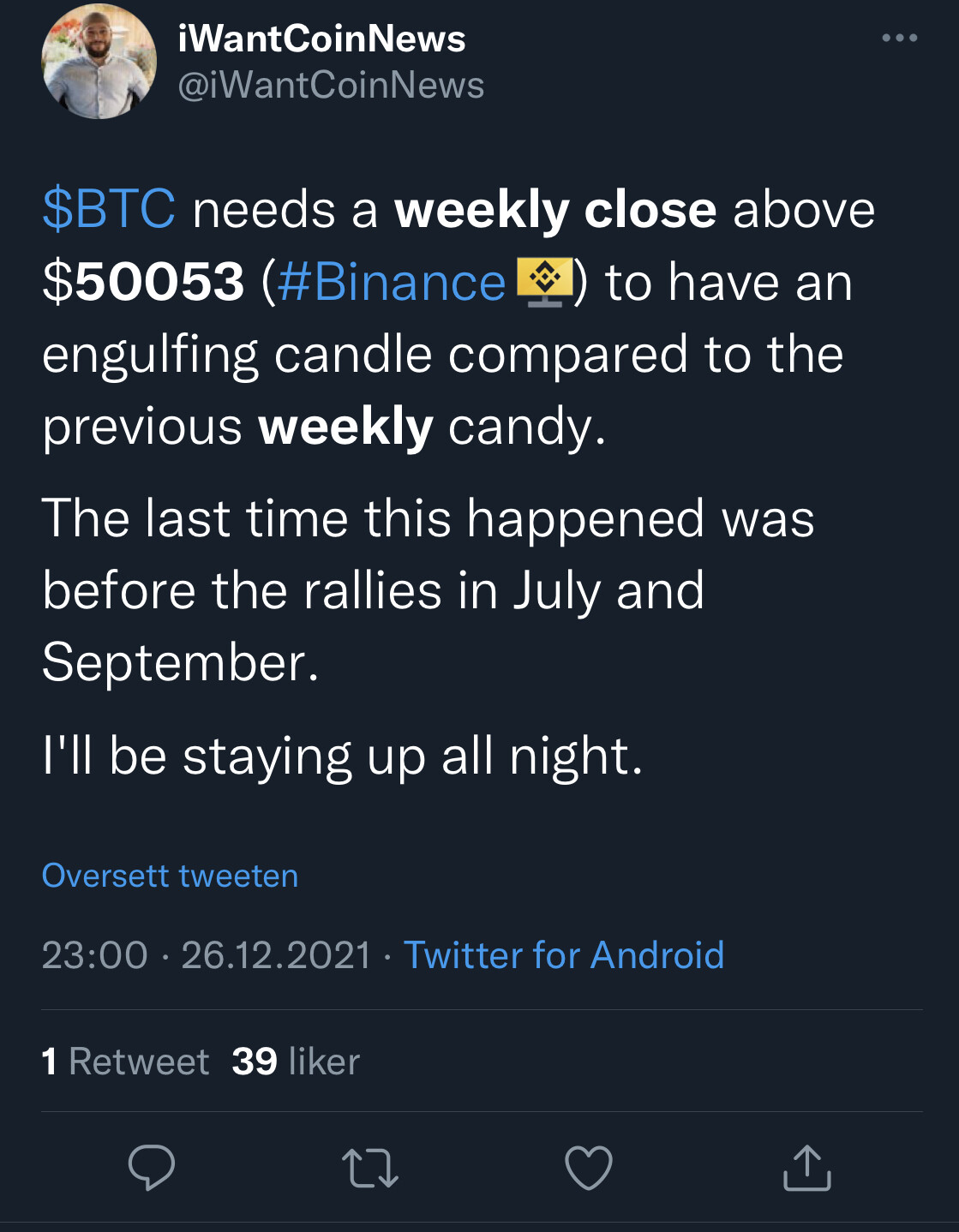Click the reply speech bubble icon

point(152,1167)
